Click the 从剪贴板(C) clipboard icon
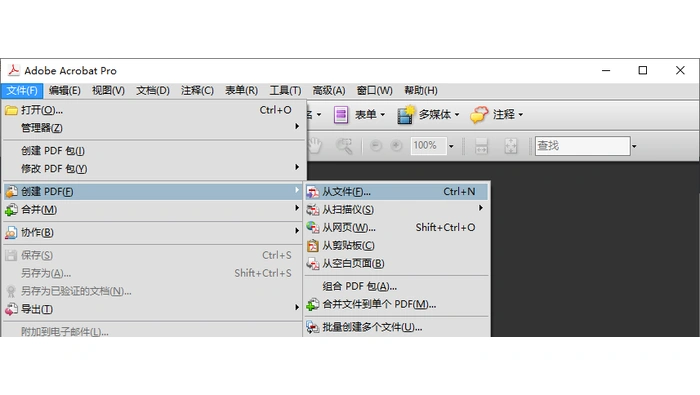This screenshot has height=395, width=700. 312,245
